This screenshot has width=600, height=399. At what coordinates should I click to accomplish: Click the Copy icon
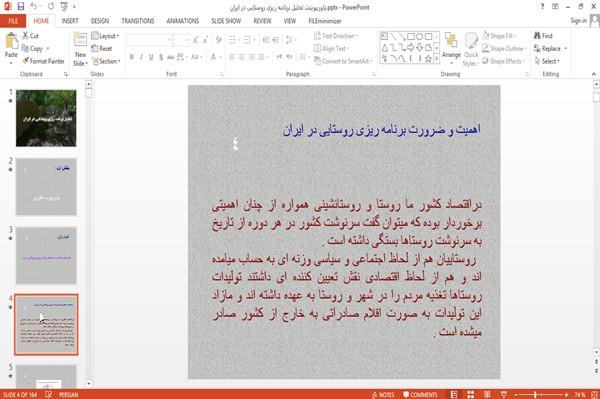pos(25,49)
